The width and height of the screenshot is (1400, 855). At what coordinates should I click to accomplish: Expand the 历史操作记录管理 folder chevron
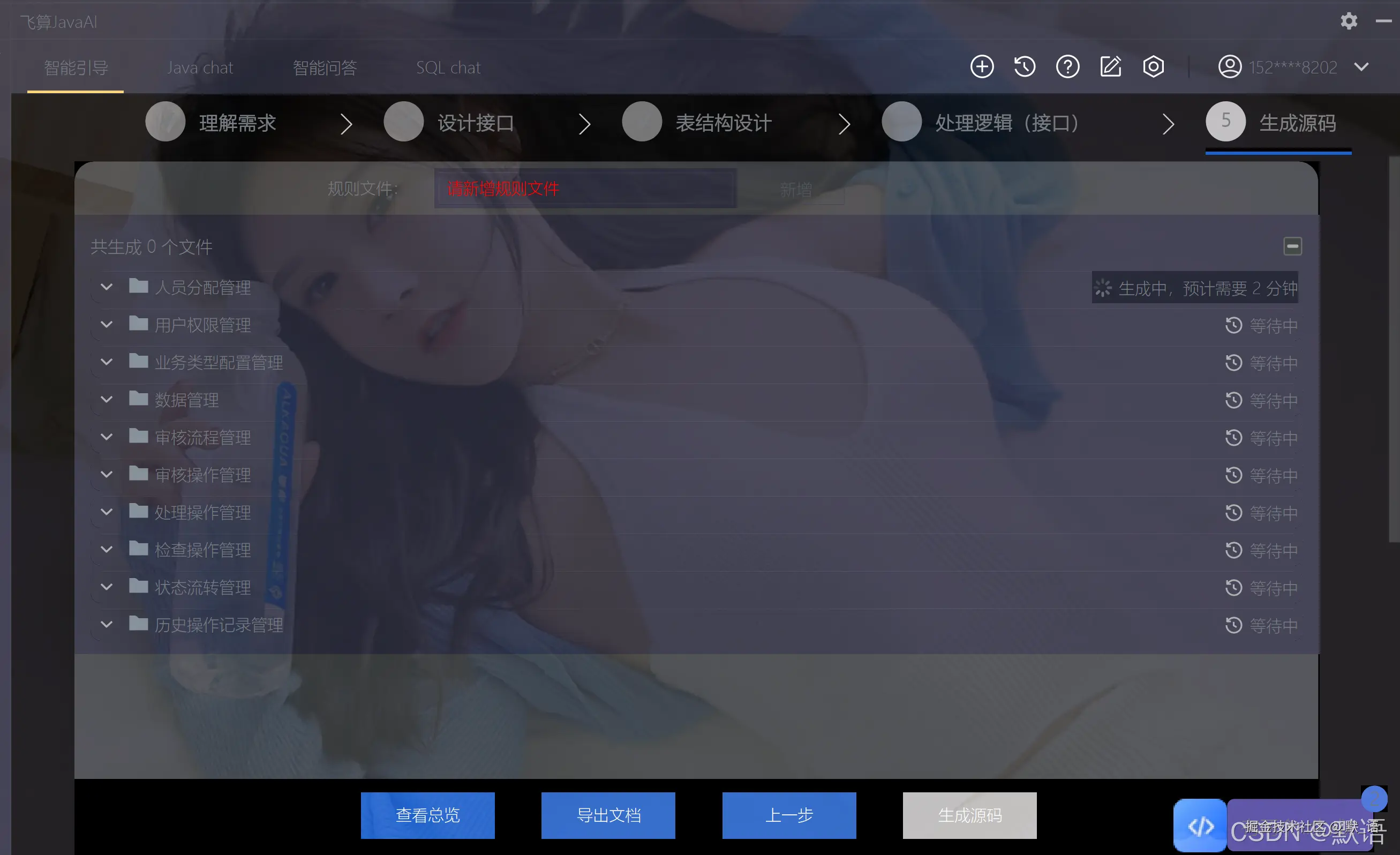(x=106, y=624)
